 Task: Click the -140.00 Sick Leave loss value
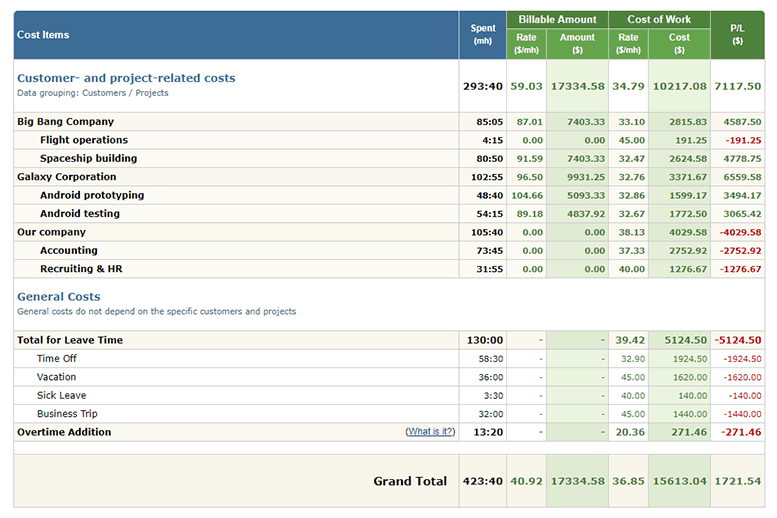tap(745, 395)
